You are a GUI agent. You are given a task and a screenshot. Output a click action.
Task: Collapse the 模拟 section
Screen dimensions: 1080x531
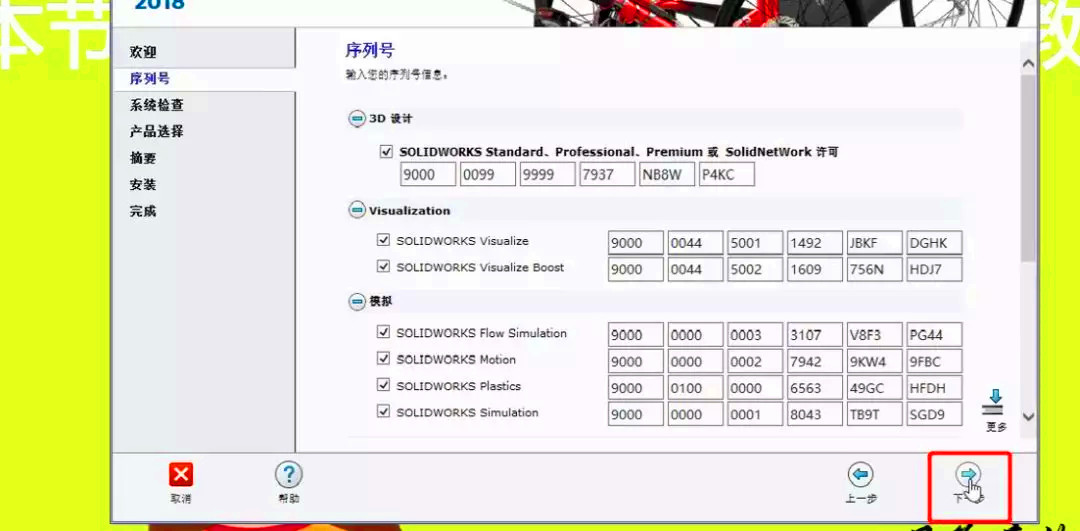(x=357, y=302)
